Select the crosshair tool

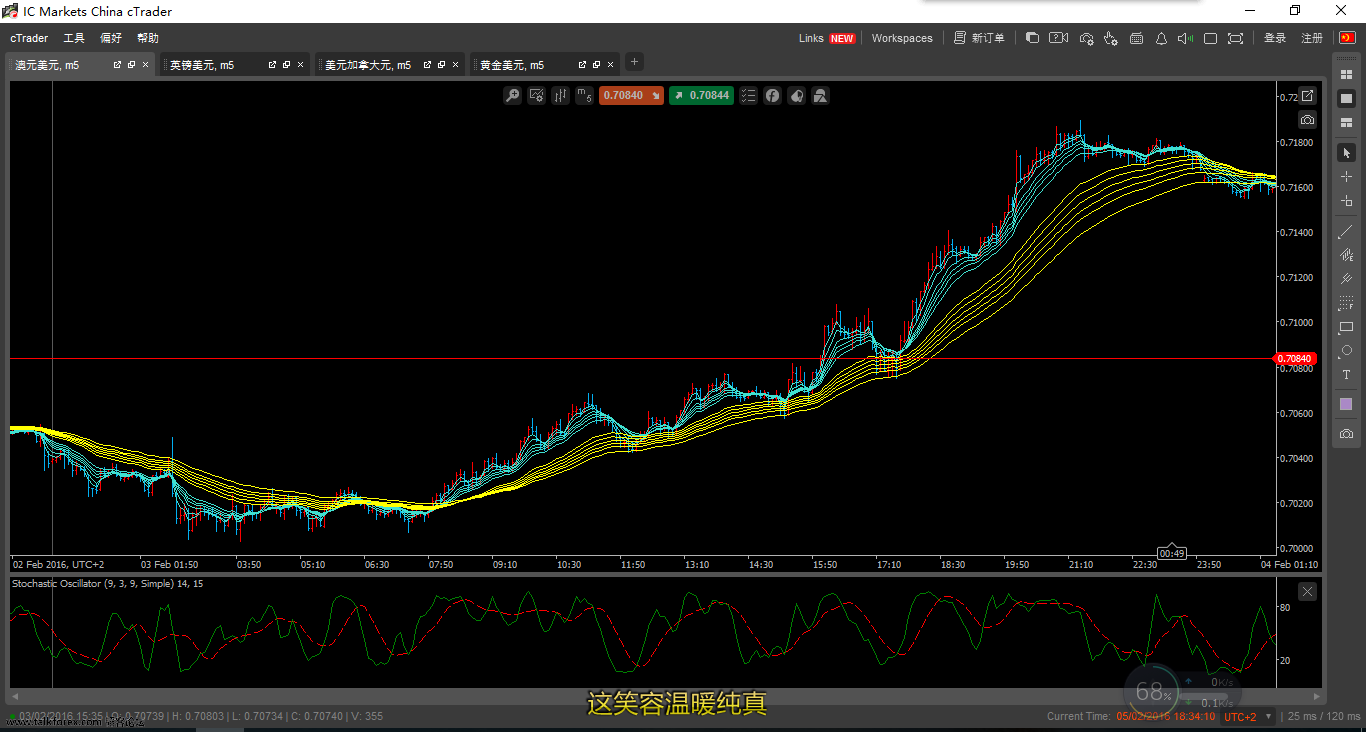[x=1346, y=177]
